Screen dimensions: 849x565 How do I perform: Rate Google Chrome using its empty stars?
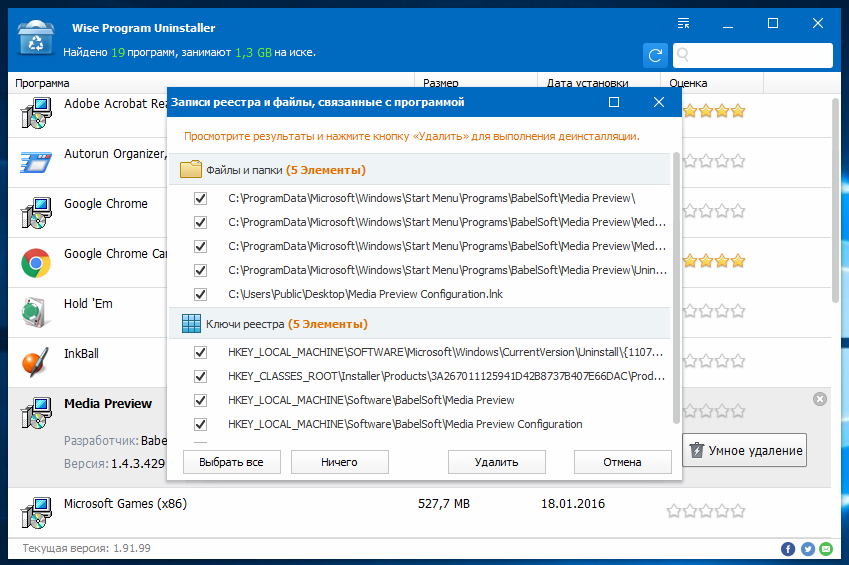coord(714,211)
